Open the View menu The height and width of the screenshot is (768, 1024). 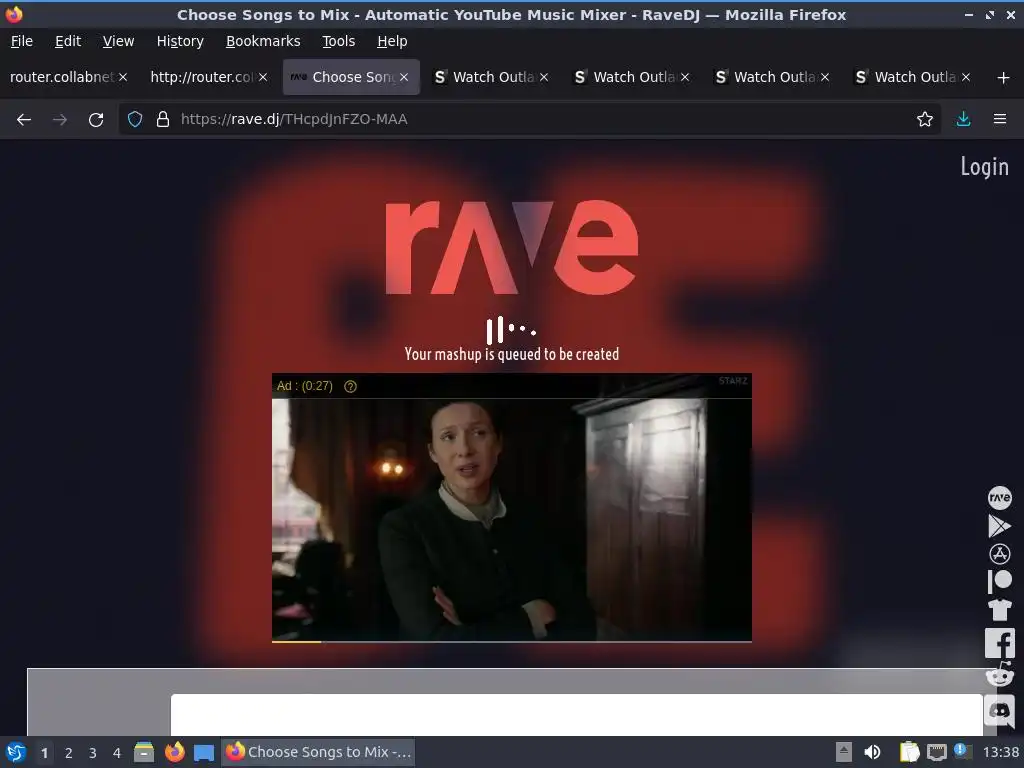(118, 41)
